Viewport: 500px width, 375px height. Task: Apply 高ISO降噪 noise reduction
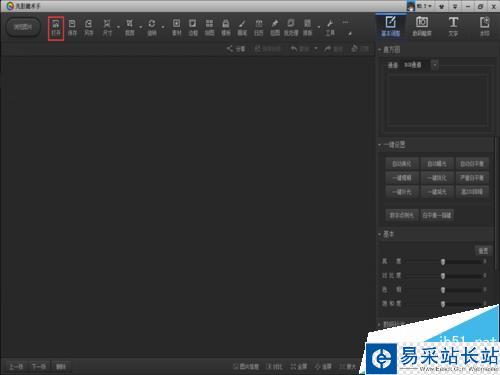pyautogui.click(x=472, y=192)
